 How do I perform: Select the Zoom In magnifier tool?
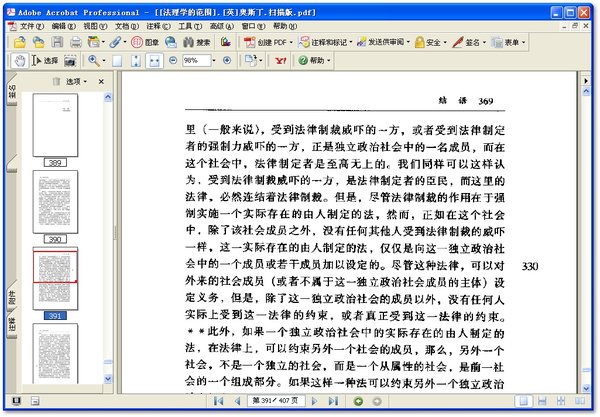click(94, 60)
